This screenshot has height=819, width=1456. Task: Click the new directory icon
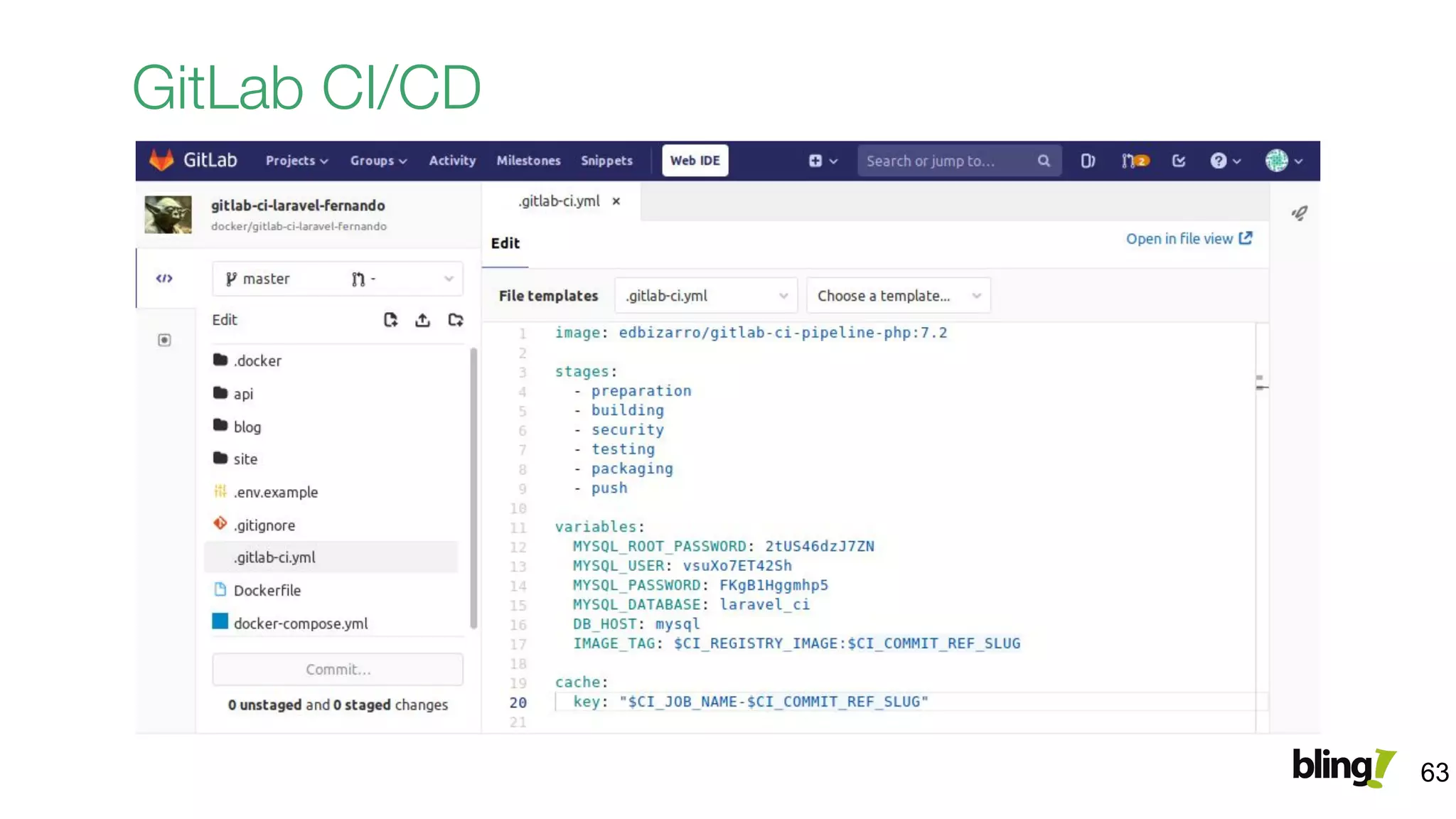[456, 320]
